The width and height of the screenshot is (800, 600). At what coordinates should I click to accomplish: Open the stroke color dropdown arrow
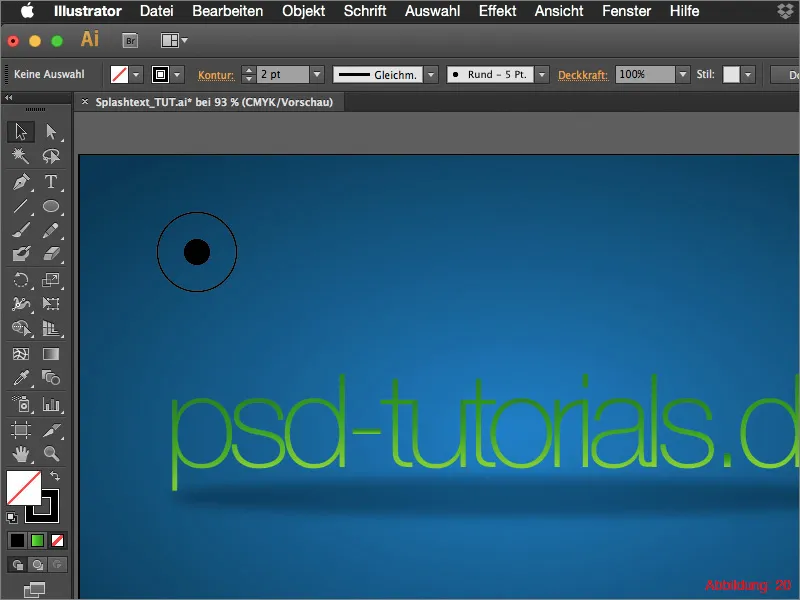(x=177, y=75)
